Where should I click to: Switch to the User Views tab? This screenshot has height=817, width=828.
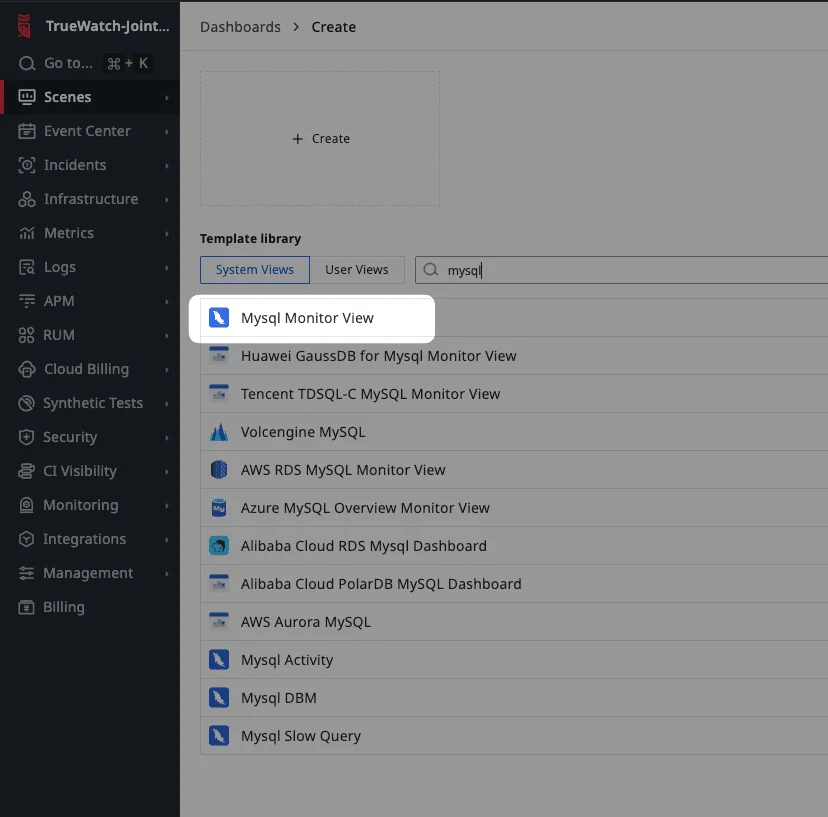[x=357, y=270]
